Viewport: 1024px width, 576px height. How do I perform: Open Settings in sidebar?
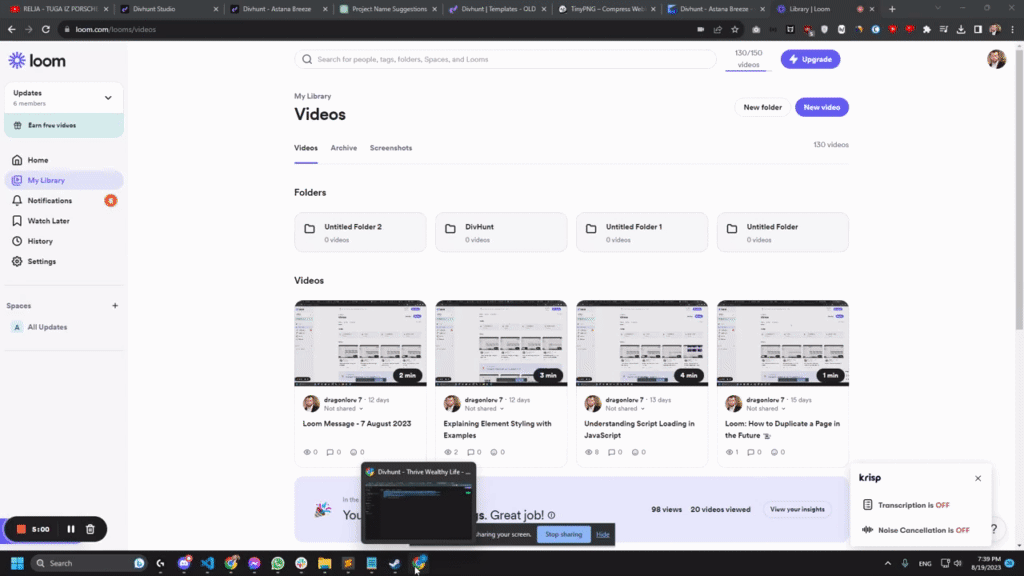tap(64, 261)
